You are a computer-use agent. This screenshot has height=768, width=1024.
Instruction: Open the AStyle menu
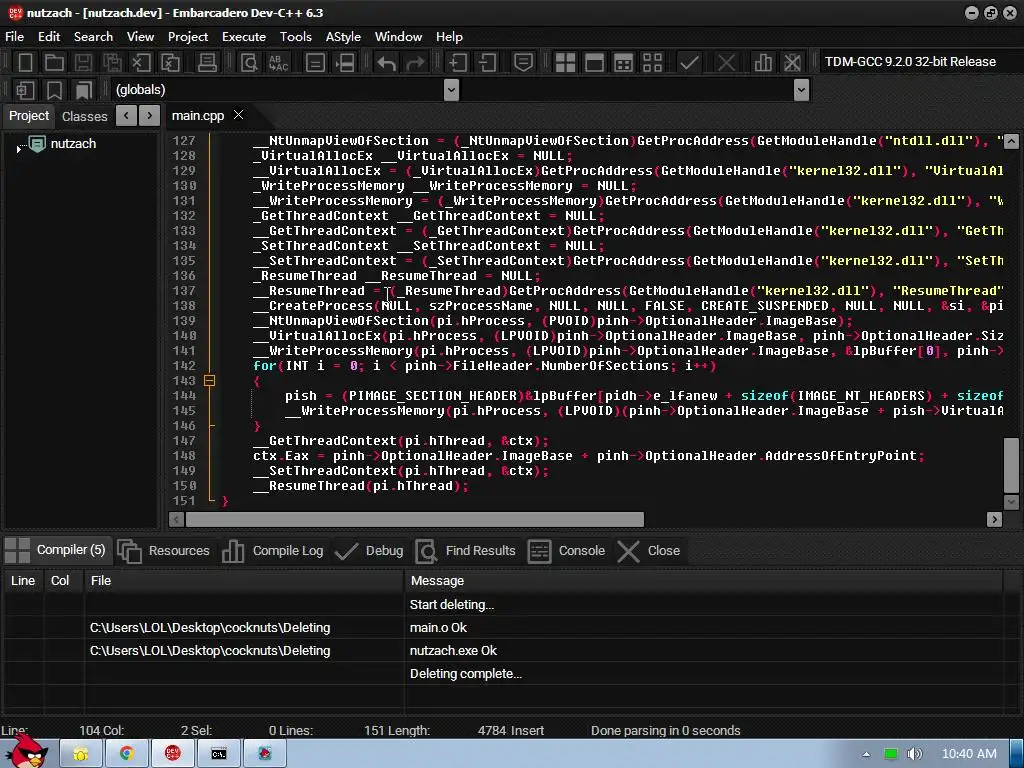coord(344,37)
